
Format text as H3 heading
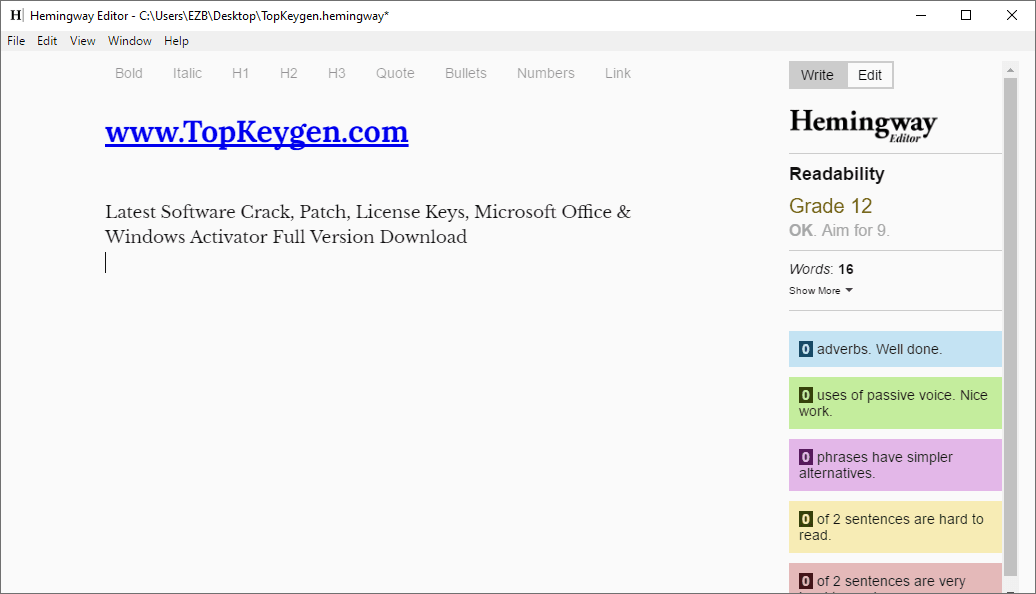336,73
